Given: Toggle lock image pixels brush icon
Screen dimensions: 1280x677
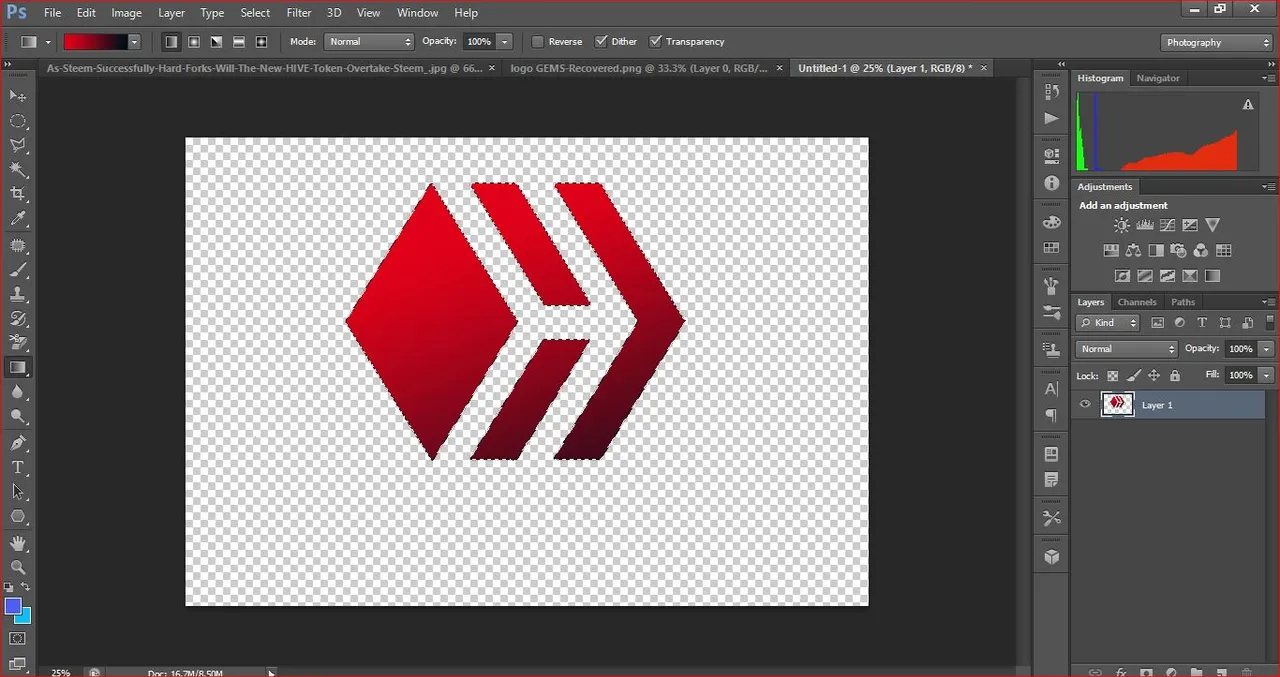Looking at the screenshot, I should click(1133, 376).
